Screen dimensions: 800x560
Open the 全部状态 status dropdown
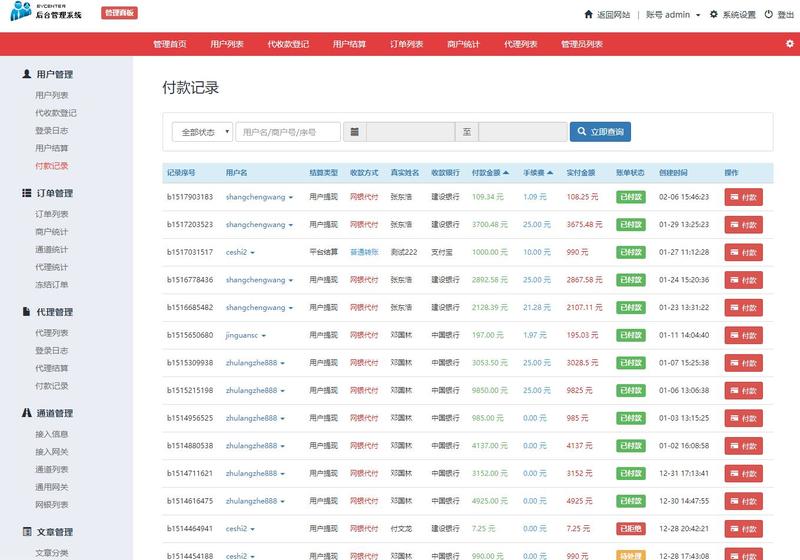[202, 132]
